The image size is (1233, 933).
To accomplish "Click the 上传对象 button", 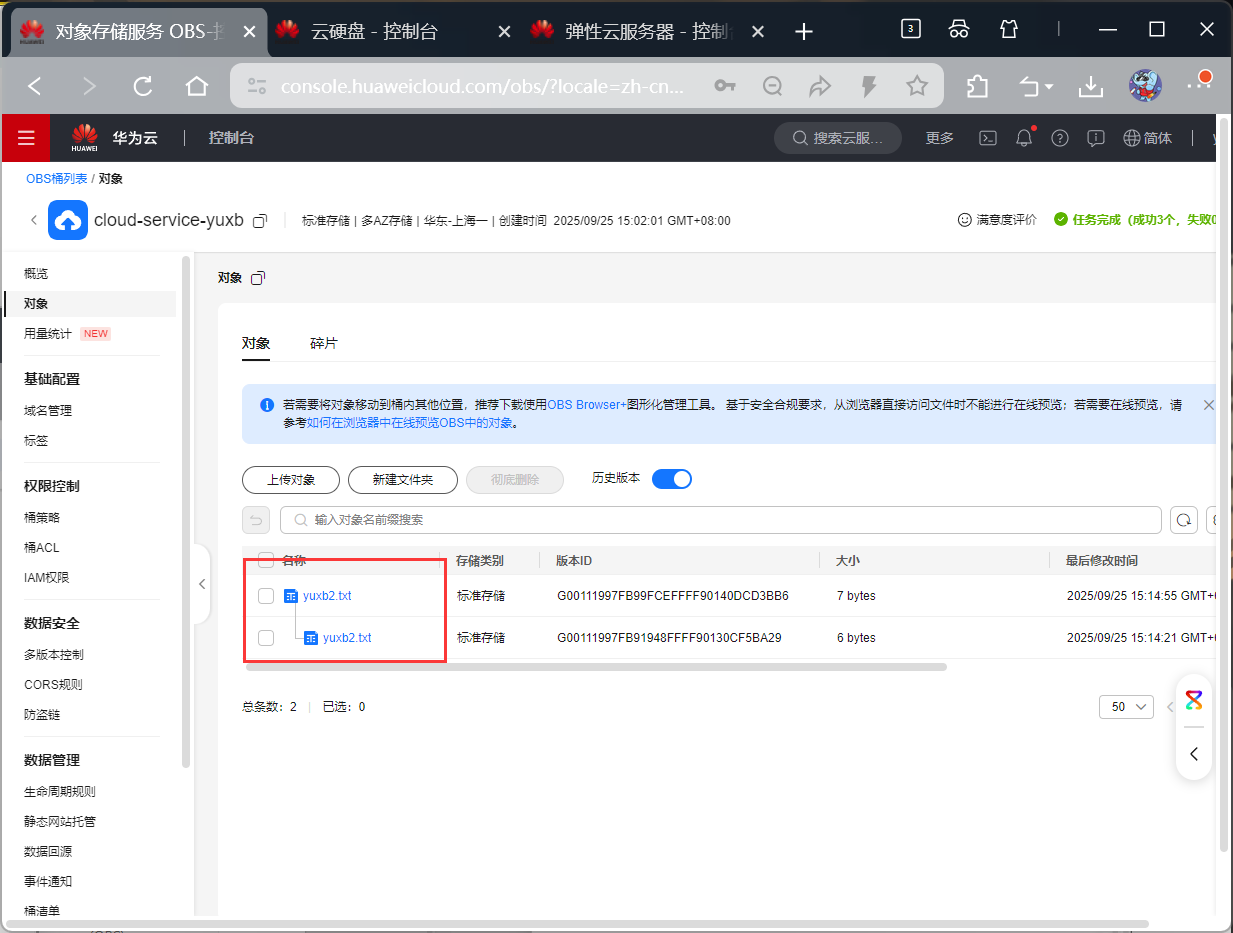I will [291, 480].
